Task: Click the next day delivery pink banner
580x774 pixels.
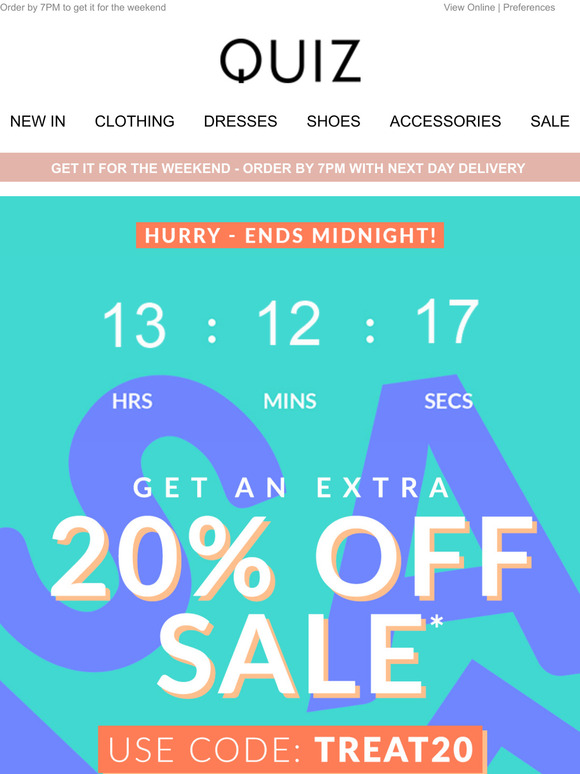Action: click(x=290, y=168)
